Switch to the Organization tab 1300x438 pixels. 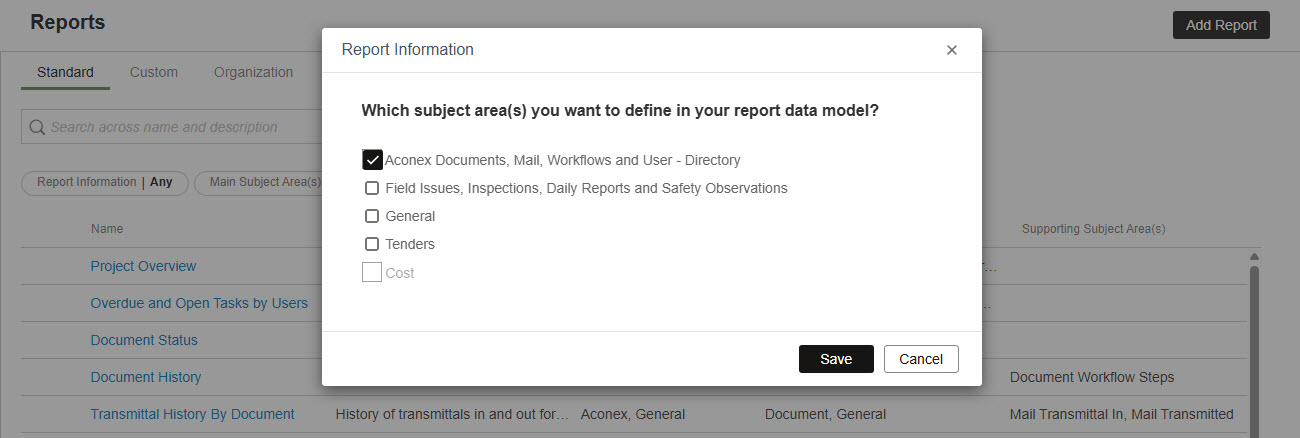point(253,72)
